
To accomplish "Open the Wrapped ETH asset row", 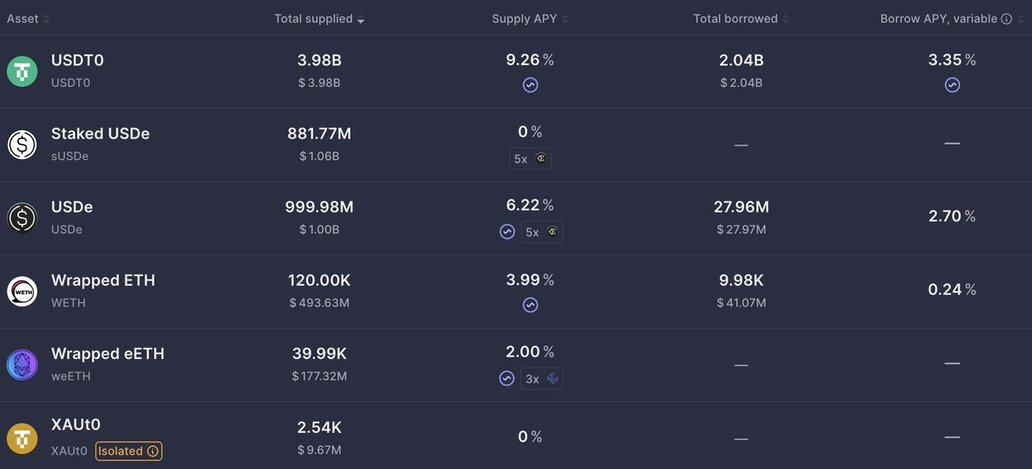I will pyautogui.click(x=516, y=291).
